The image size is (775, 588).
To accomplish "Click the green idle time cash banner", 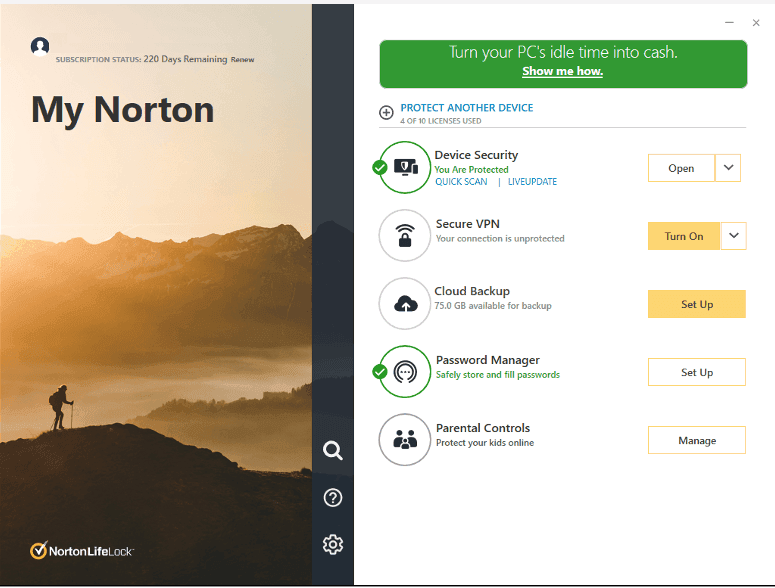I will [563, 64].
